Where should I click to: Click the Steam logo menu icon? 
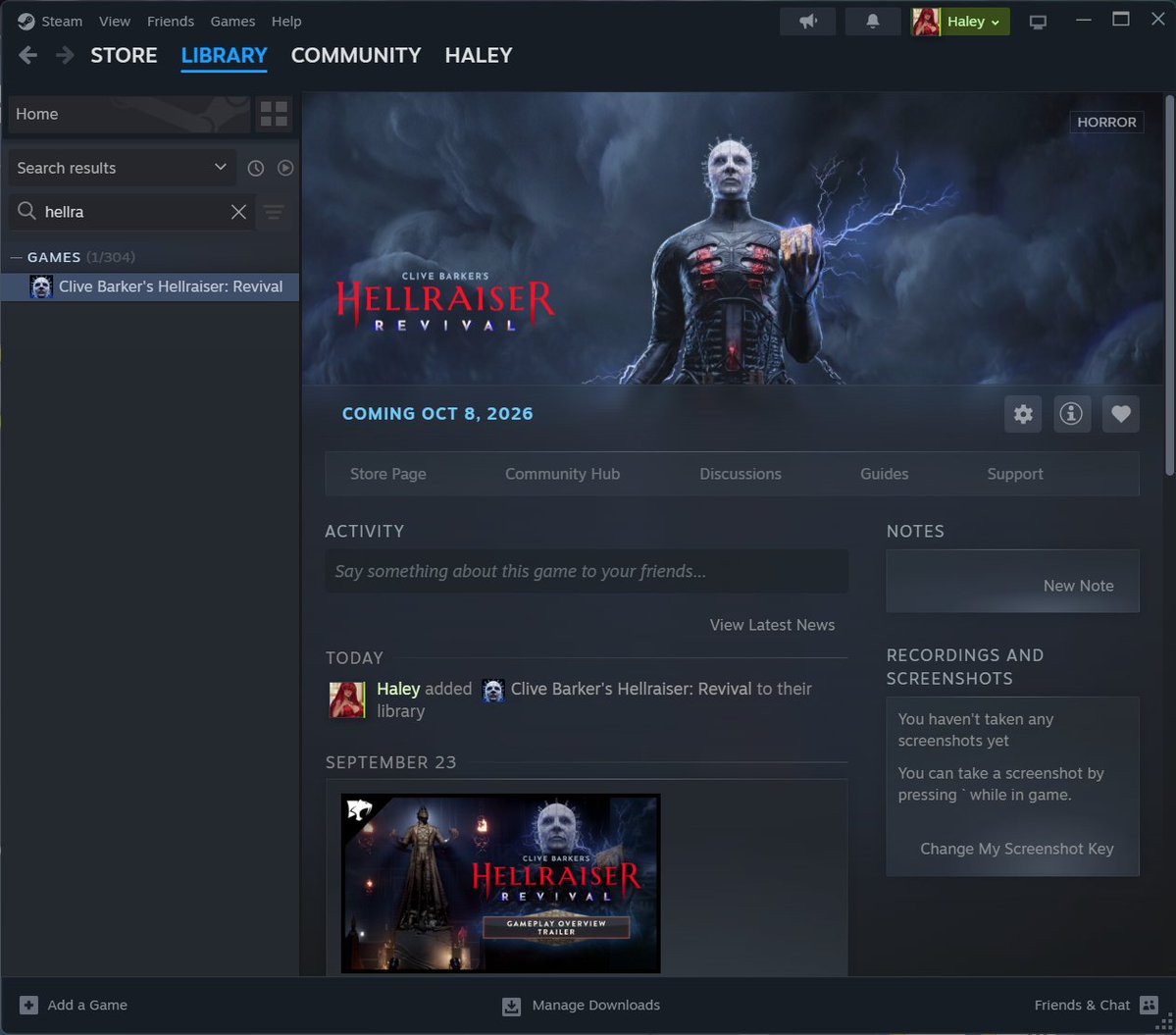[26, 22]
